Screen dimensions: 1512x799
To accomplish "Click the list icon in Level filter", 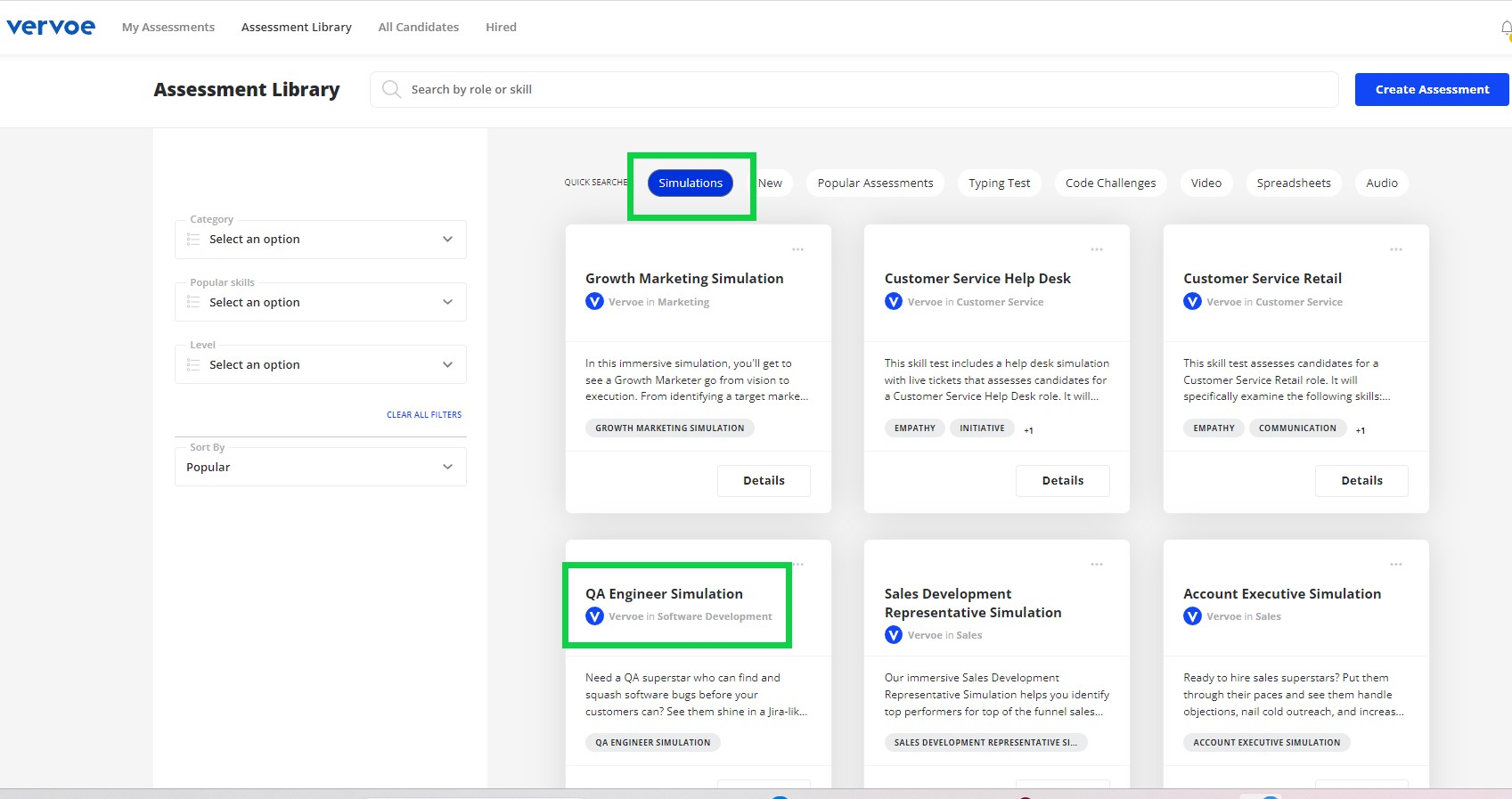I will coord(193,364).
